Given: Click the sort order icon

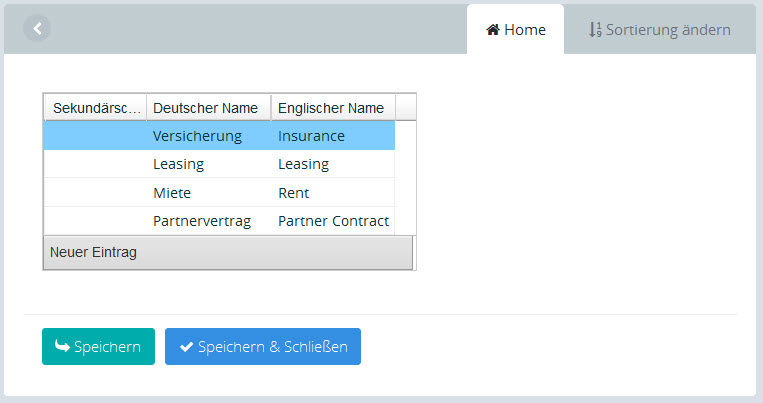Looking at the screenshot, I should pos(595,30).
